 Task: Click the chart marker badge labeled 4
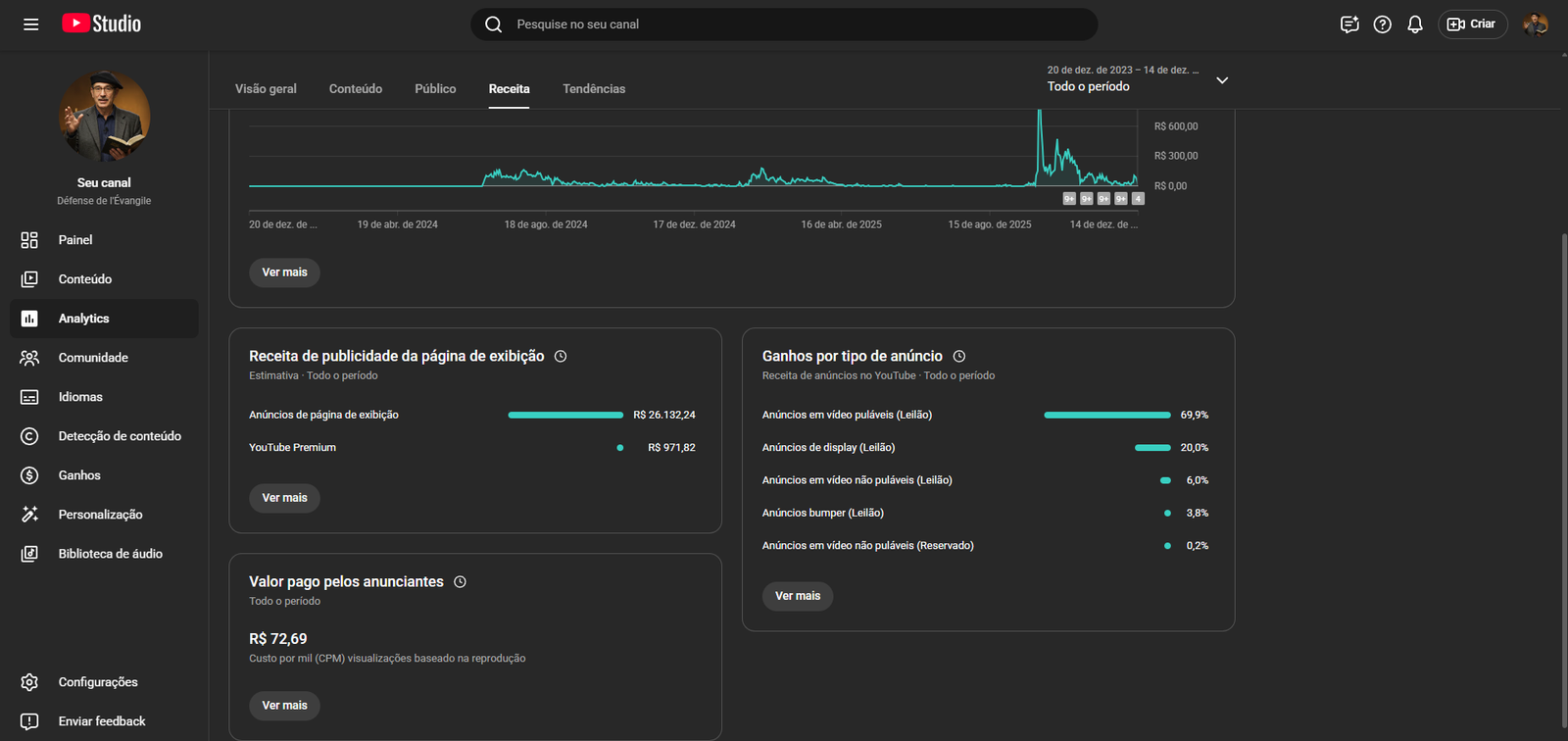[x=1138, y=199]
